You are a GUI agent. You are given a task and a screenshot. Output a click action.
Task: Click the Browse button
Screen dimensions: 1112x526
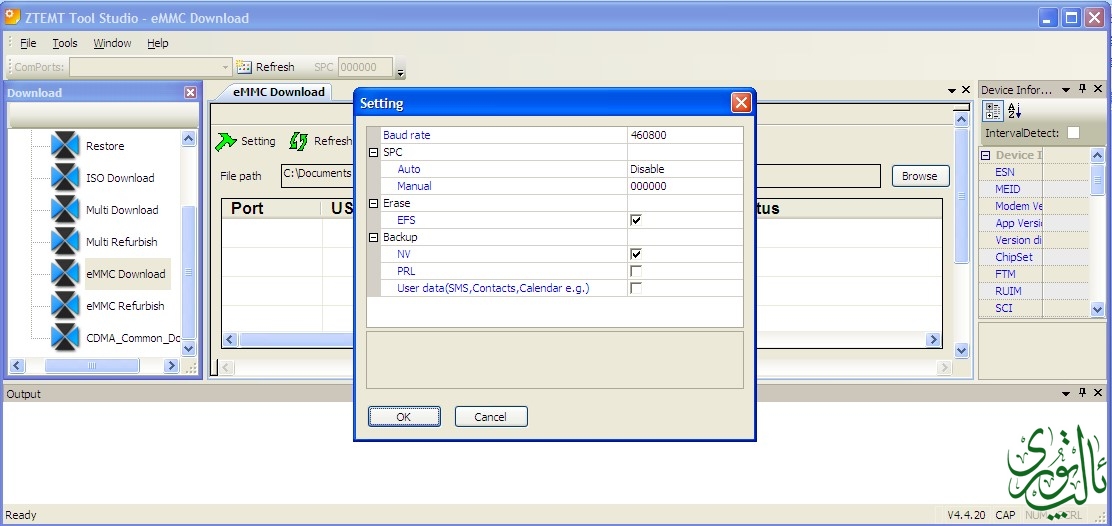pyautogui.click(x=920, y=176)
